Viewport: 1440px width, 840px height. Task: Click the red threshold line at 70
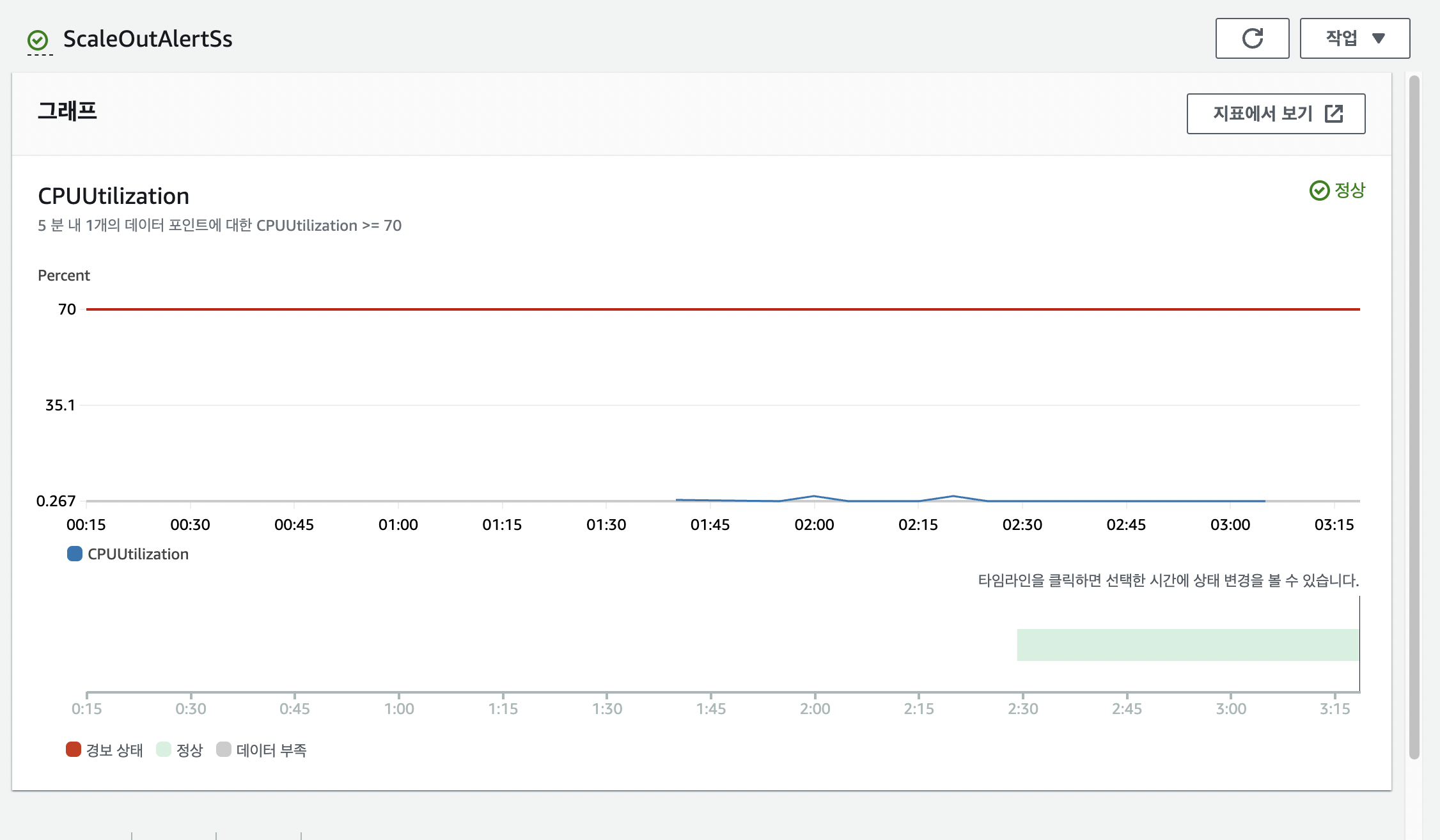click(723, 309)
